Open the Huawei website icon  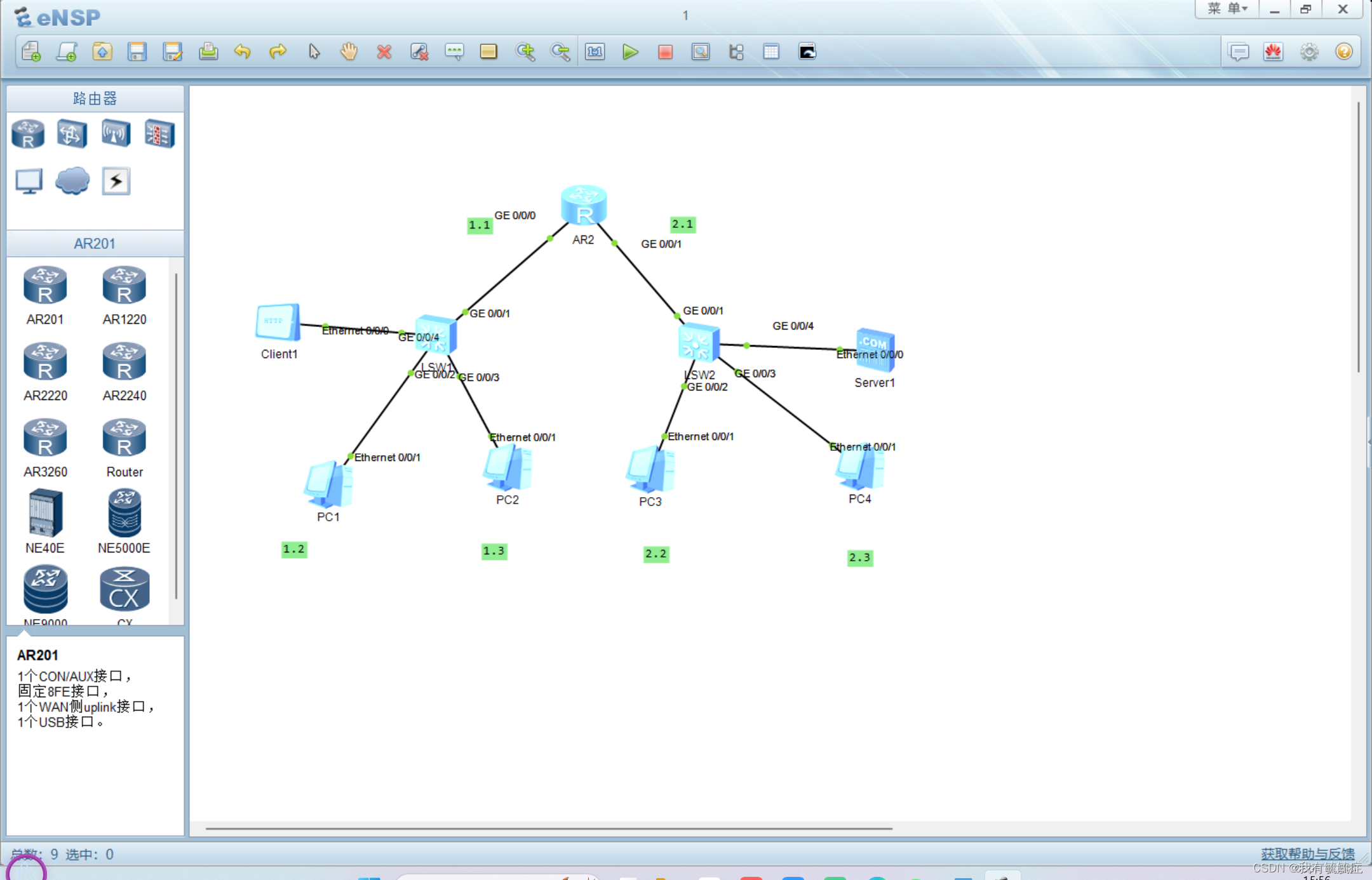(1274, 51)
